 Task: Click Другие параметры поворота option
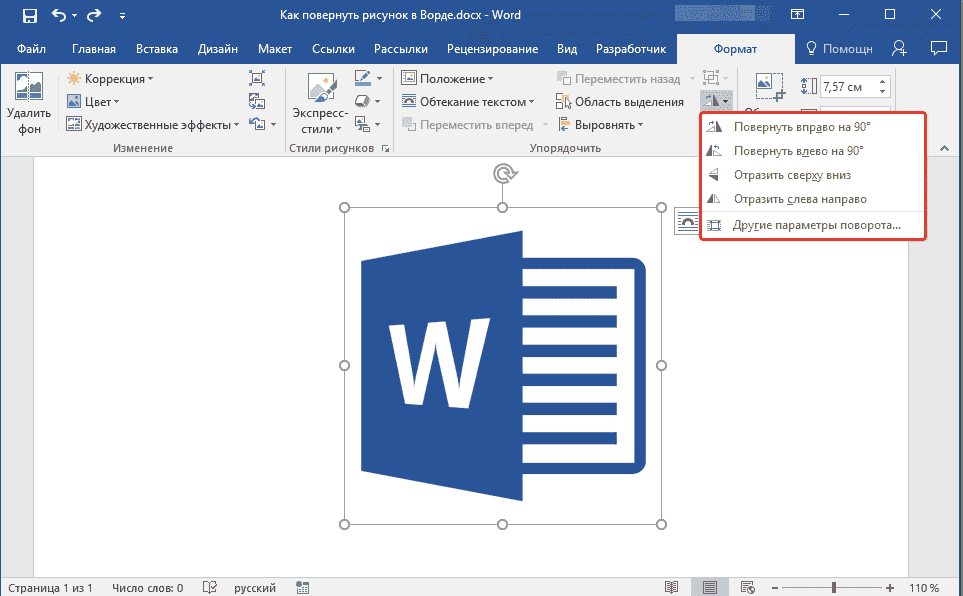[x=816, y=225]
